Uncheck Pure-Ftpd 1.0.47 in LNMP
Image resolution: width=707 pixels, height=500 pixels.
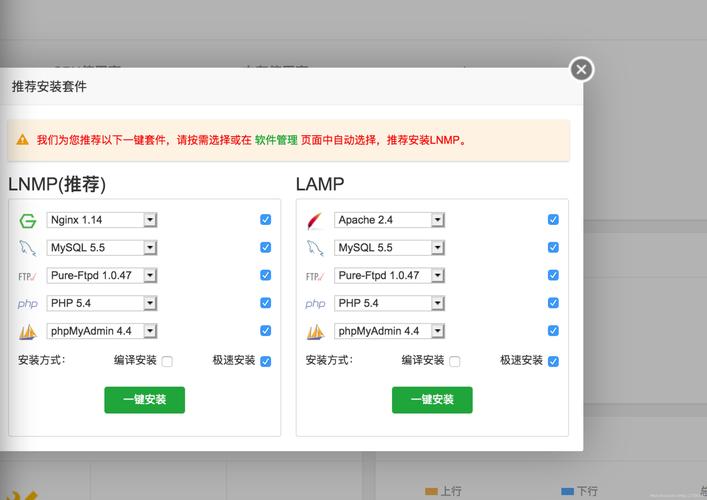[266, 275]
